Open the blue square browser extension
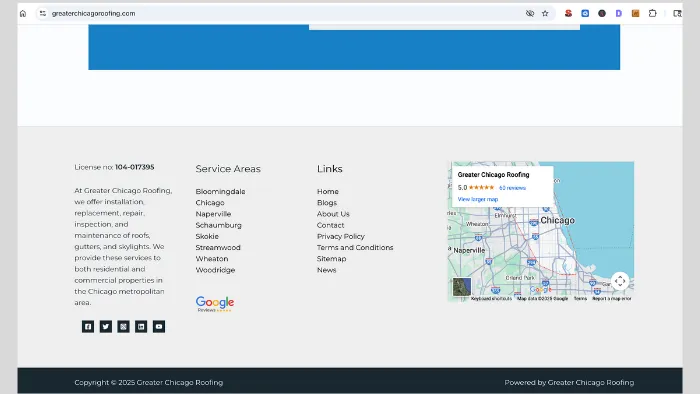The image size is (700, 394). click(x=585, y=13)
